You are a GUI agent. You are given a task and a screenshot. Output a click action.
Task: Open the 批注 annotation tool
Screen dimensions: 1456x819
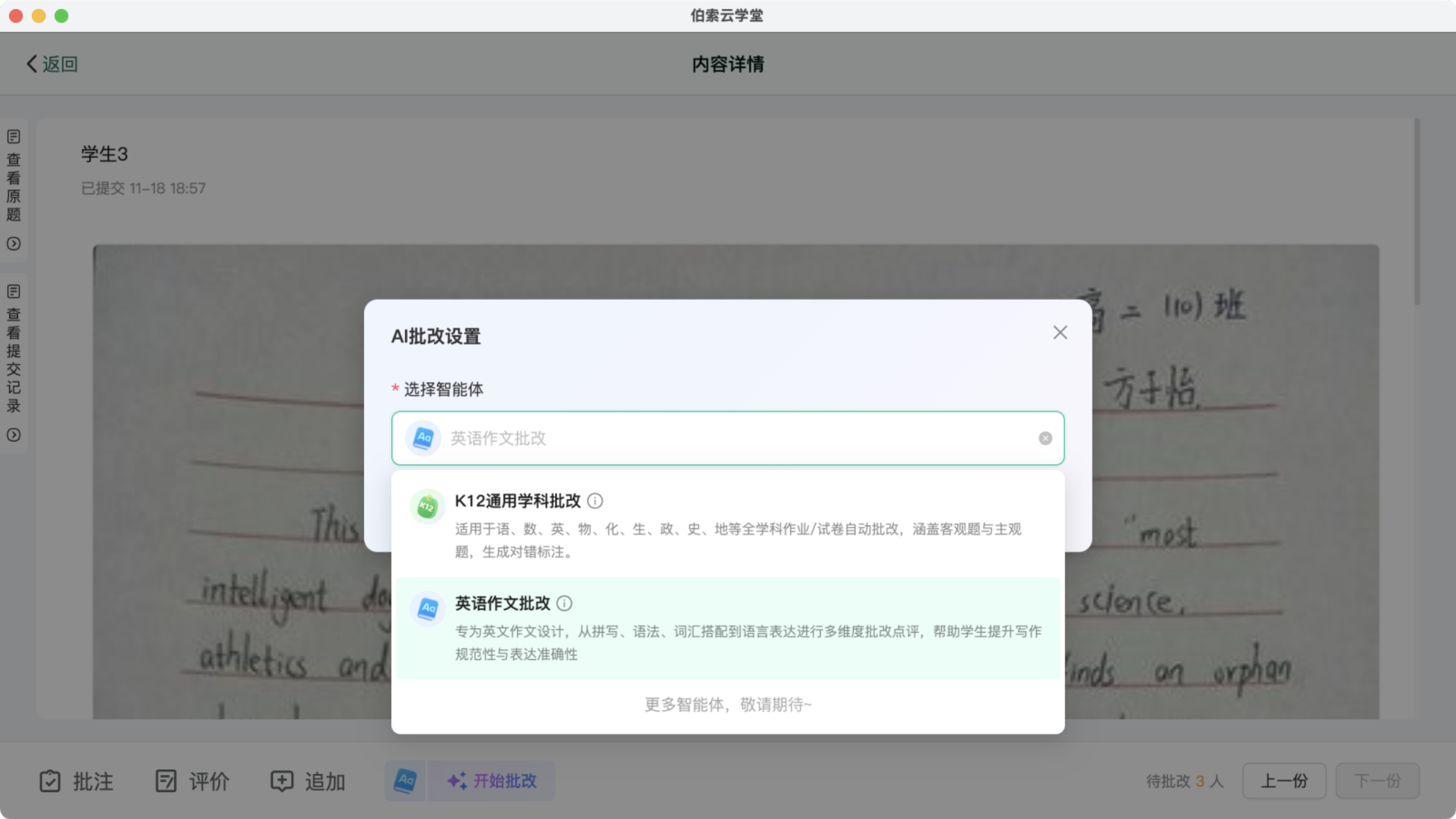76,781
